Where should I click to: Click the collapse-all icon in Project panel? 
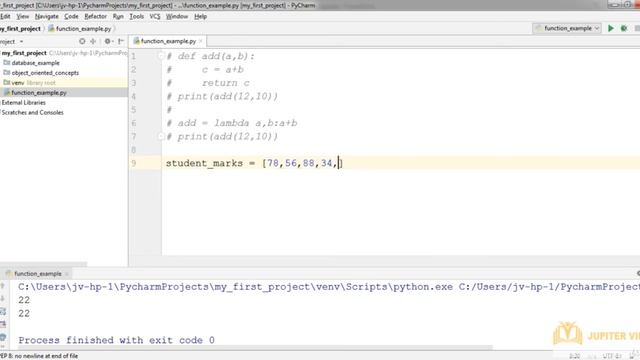coord(93,41)
